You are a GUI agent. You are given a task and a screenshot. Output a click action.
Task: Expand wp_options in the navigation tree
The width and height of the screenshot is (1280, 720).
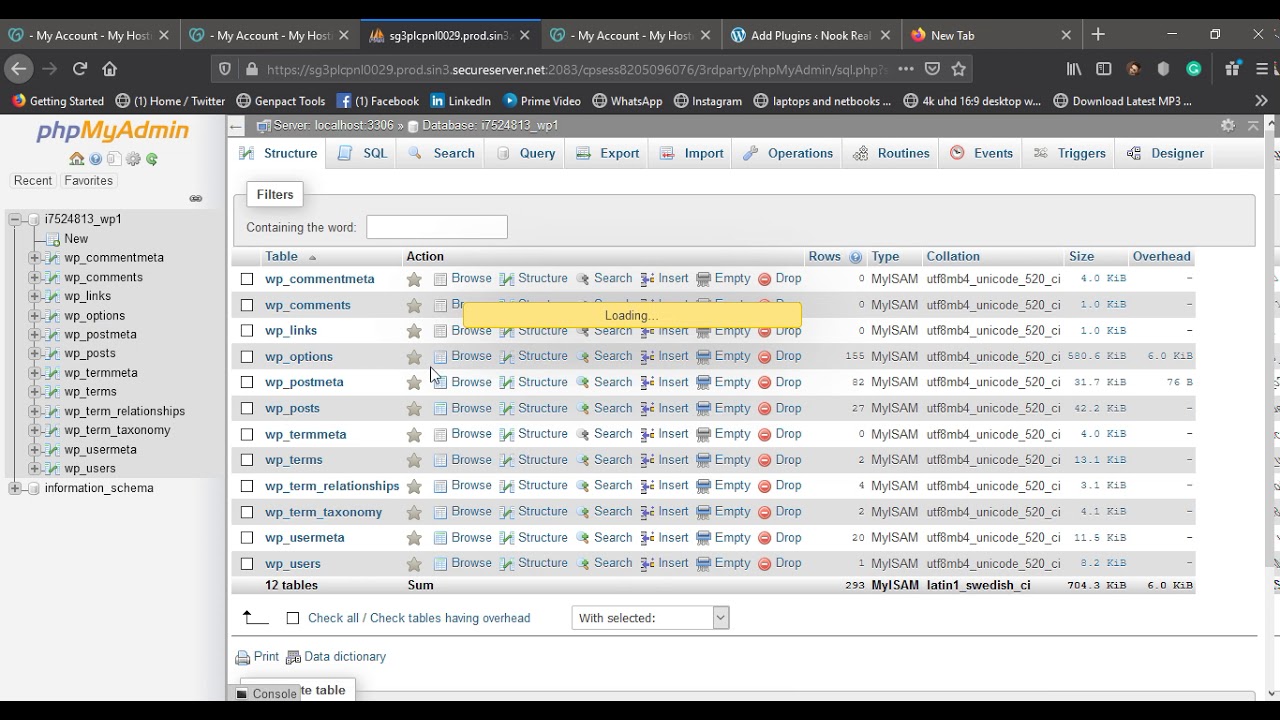click(x=34, y=316)
